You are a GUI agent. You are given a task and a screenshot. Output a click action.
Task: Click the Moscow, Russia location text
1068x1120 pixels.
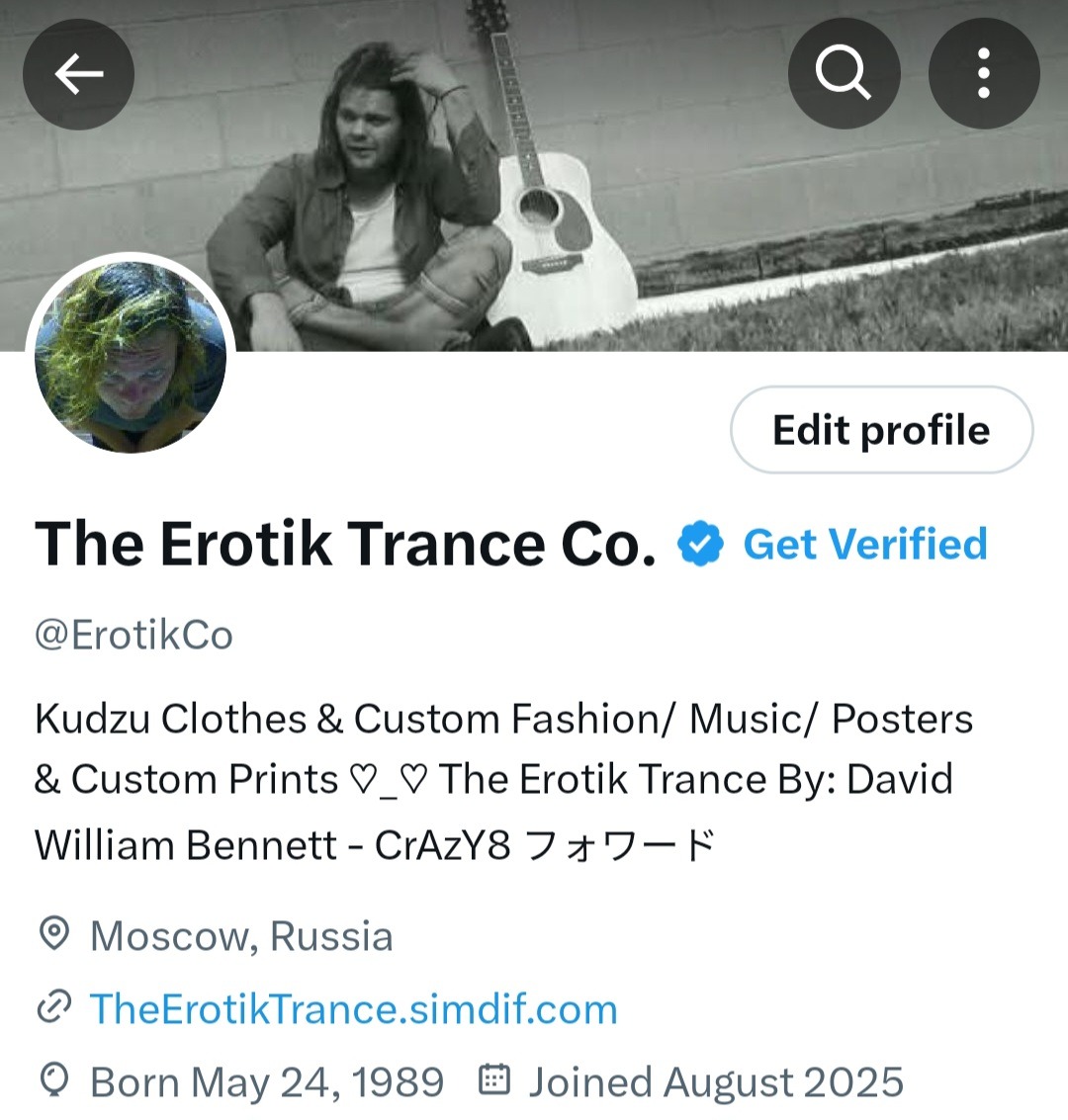tap(241, 936)
